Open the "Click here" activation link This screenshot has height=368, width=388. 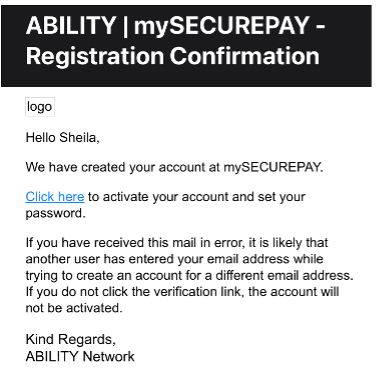tap(55, 197)
